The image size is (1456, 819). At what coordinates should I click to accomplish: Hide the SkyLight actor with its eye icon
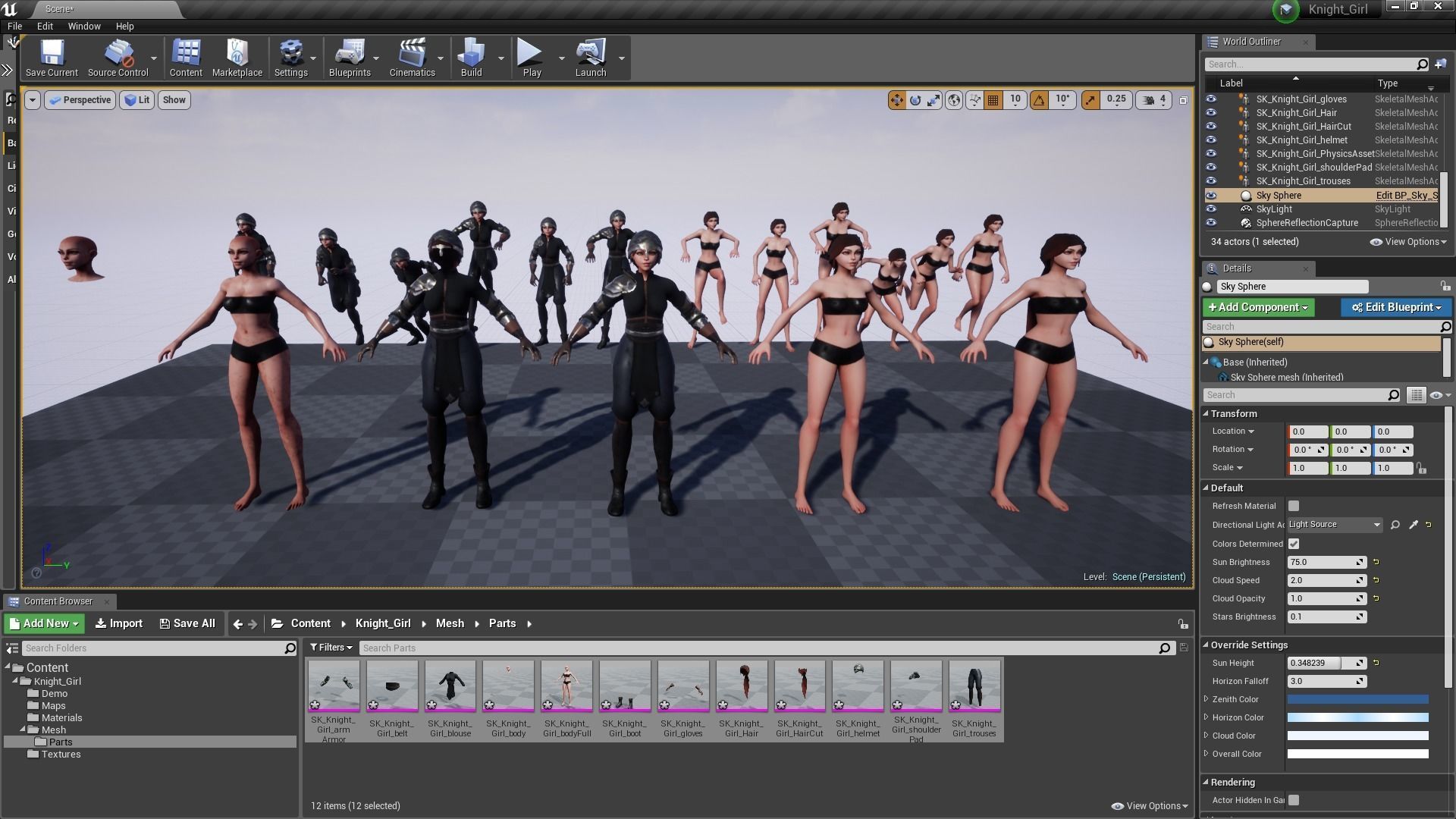coord(1211,209)
